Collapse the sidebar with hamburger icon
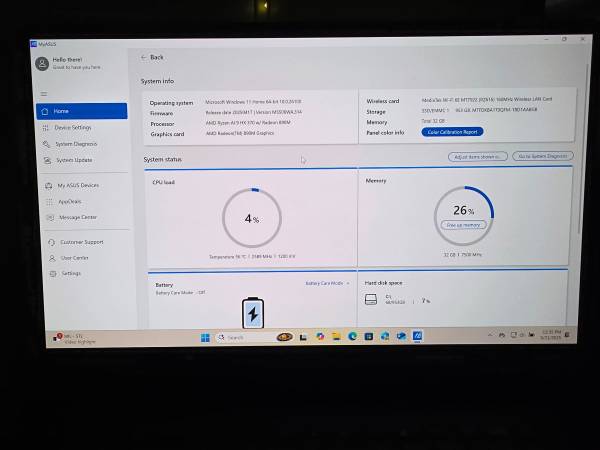 point(43,94)
